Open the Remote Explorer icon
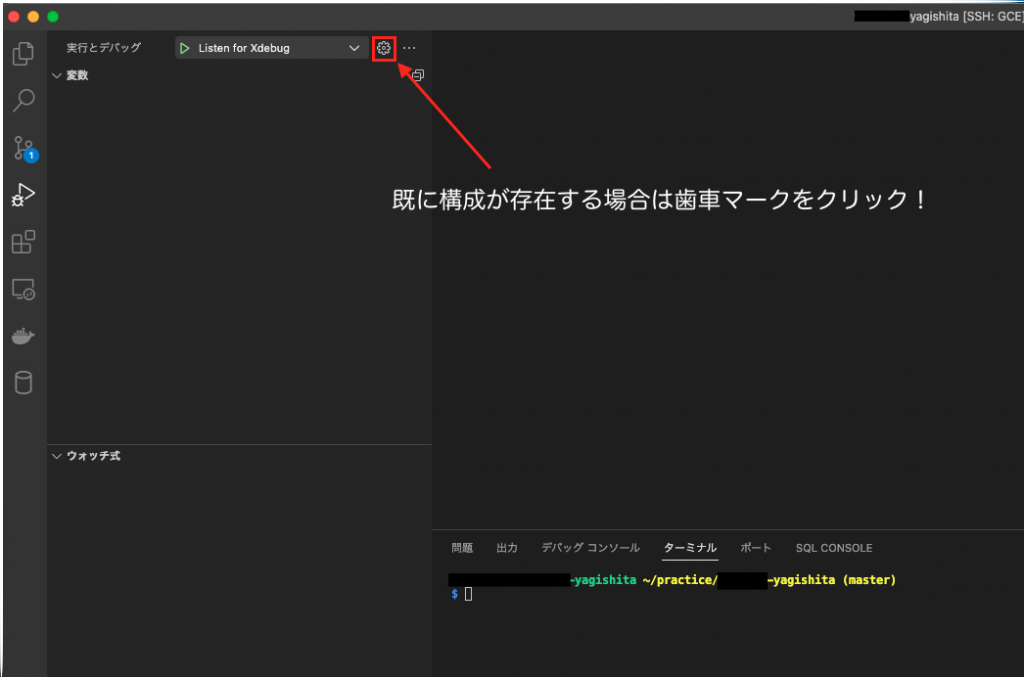 [23, 290]
